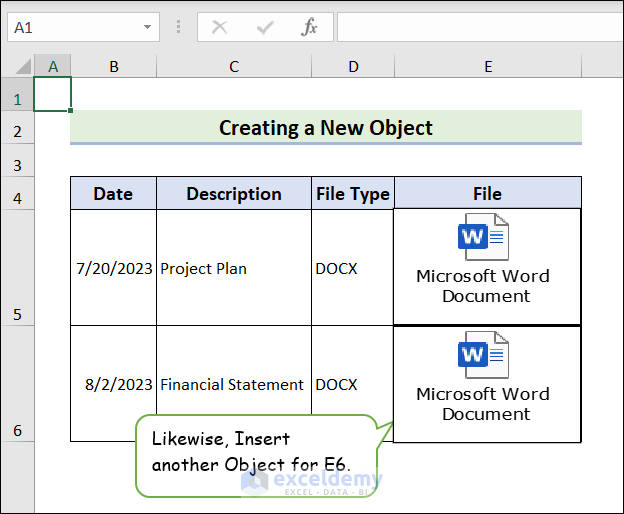Click the 'Creating a New Object' title cell
This screenshot has height=514, width=624.
point(326,128)
